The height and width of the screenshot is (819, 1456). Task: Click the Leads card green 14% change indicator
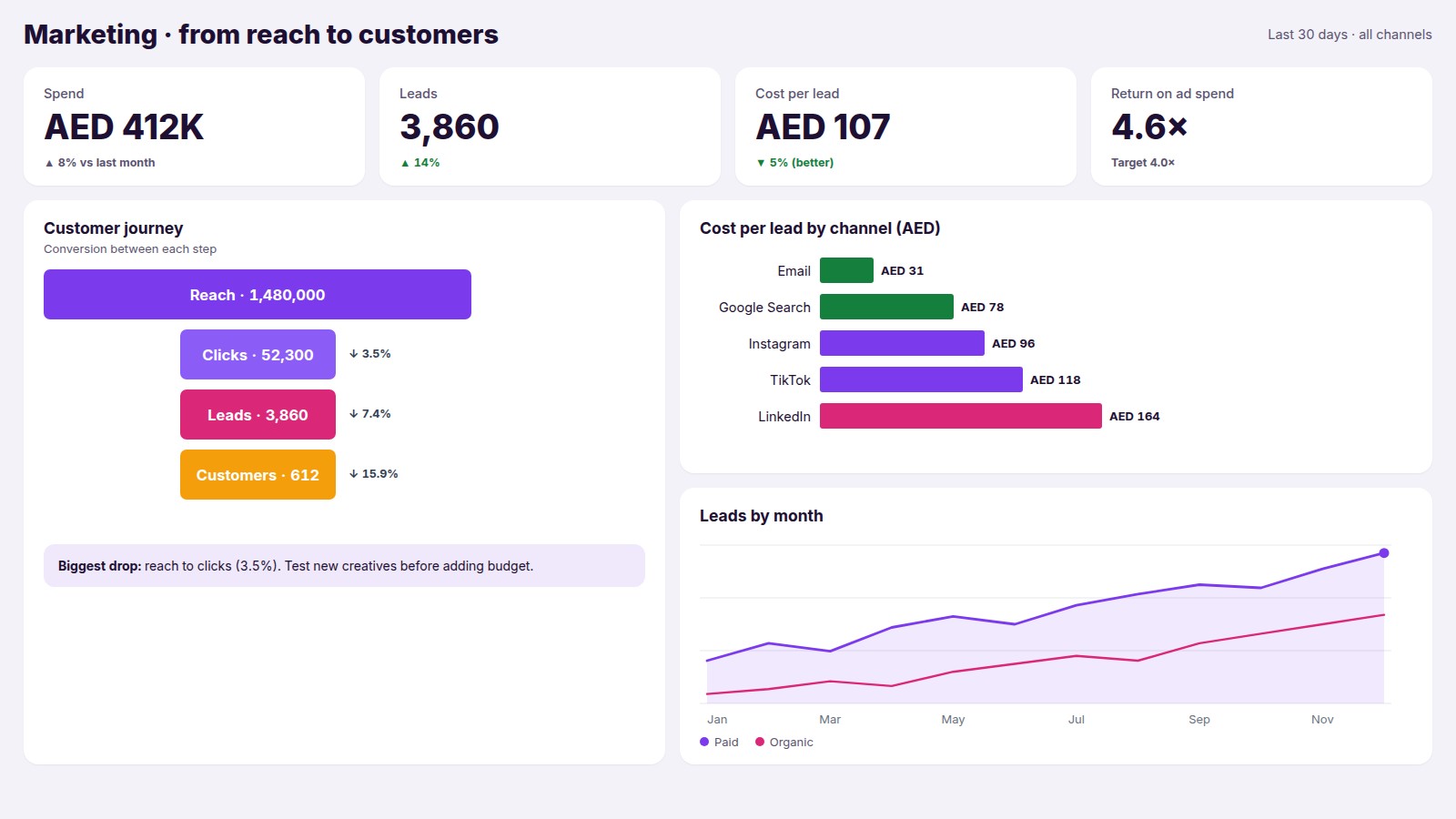420,163
